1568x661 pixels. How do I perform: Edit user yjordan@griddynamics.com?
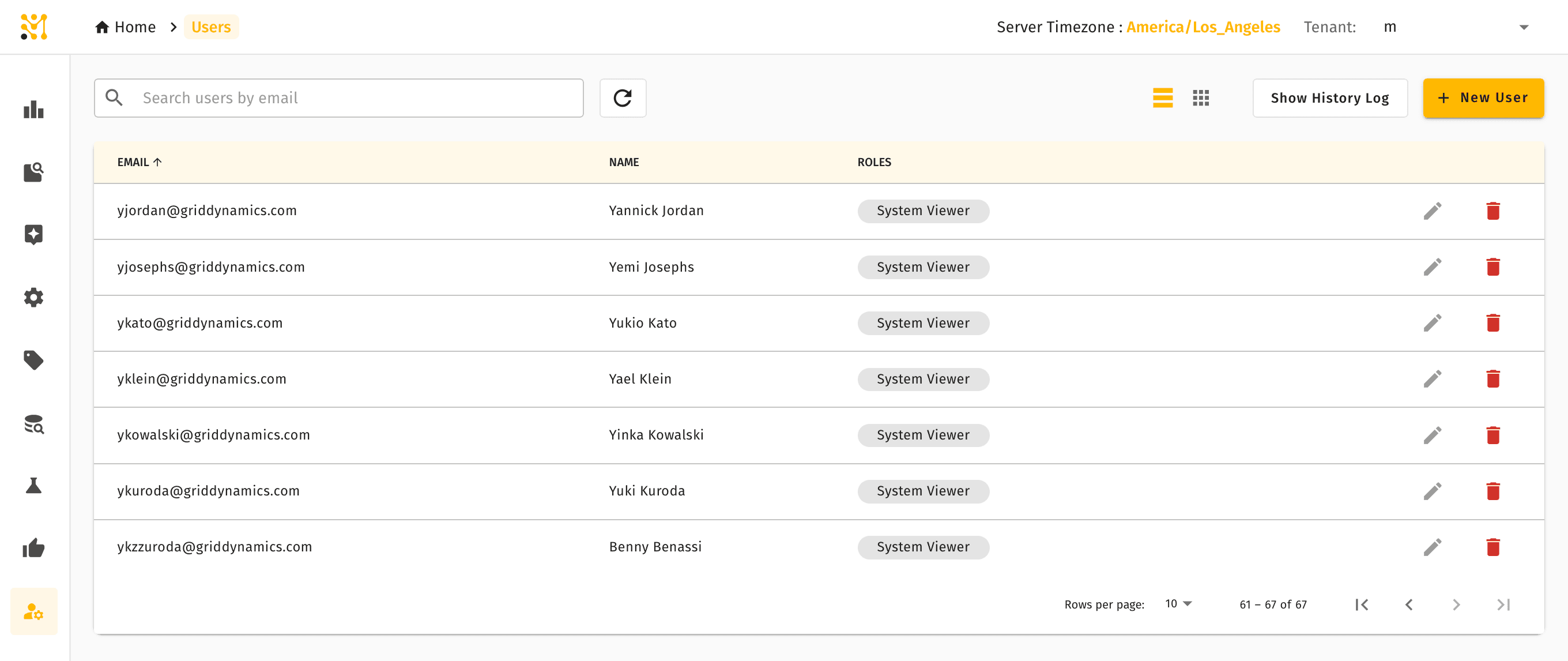[x=1433, y=212]
